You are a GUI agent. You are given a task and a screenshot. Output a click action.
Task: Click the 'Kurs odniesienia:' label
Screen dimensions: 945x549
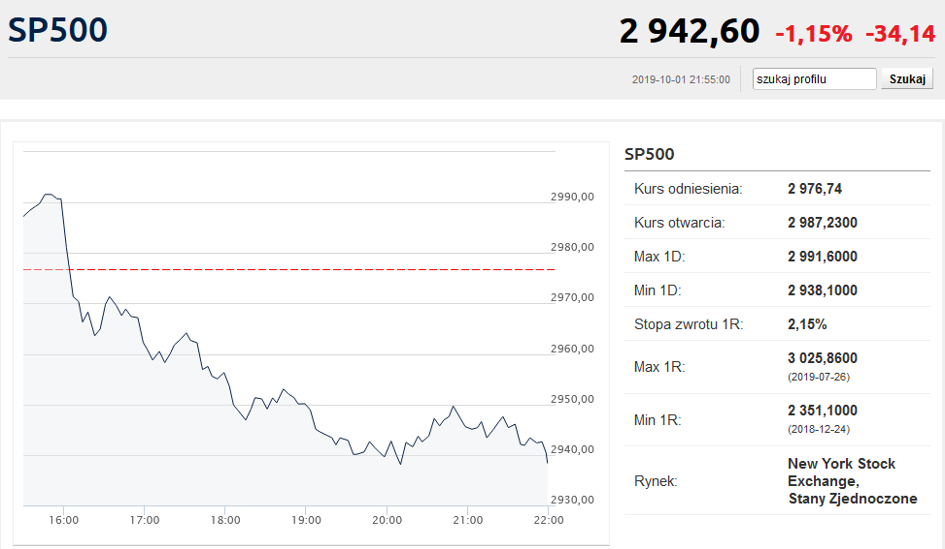(x=688, y=189)
